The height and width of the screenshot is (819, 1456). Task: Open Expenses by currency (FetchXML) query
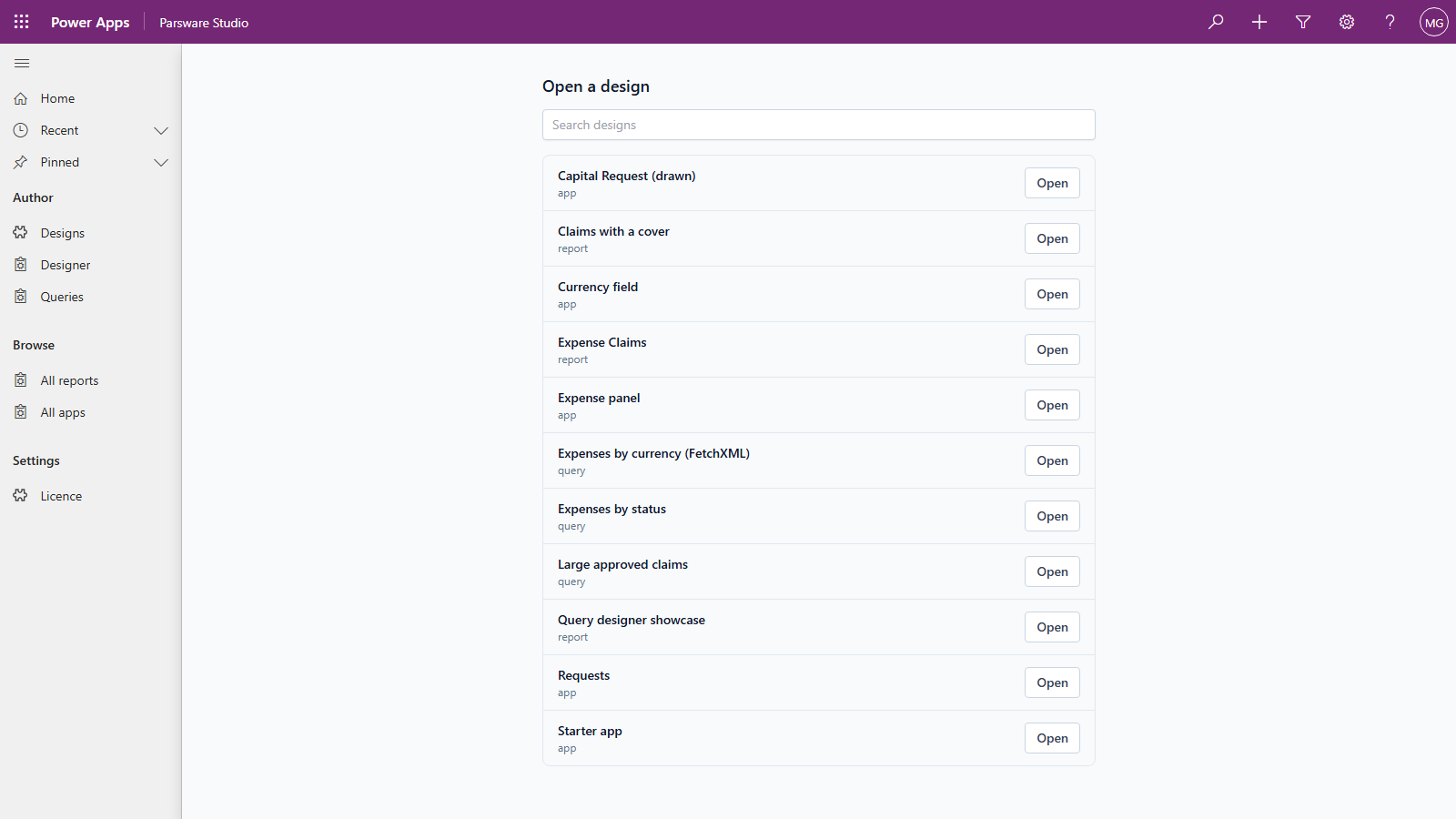[x=1052, y=460]
